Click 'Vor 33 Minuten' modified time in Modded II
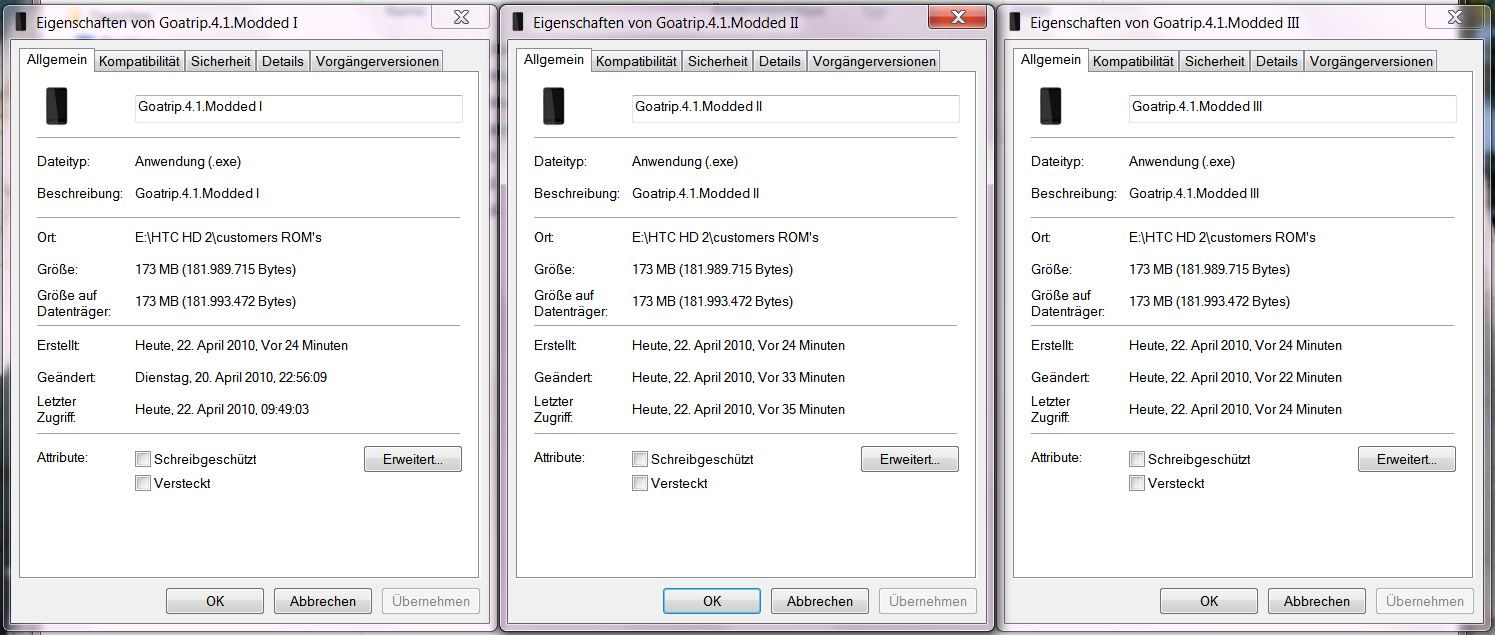Screen dimensions: 1495x635 pyautogui.click(x=800, y=378)
